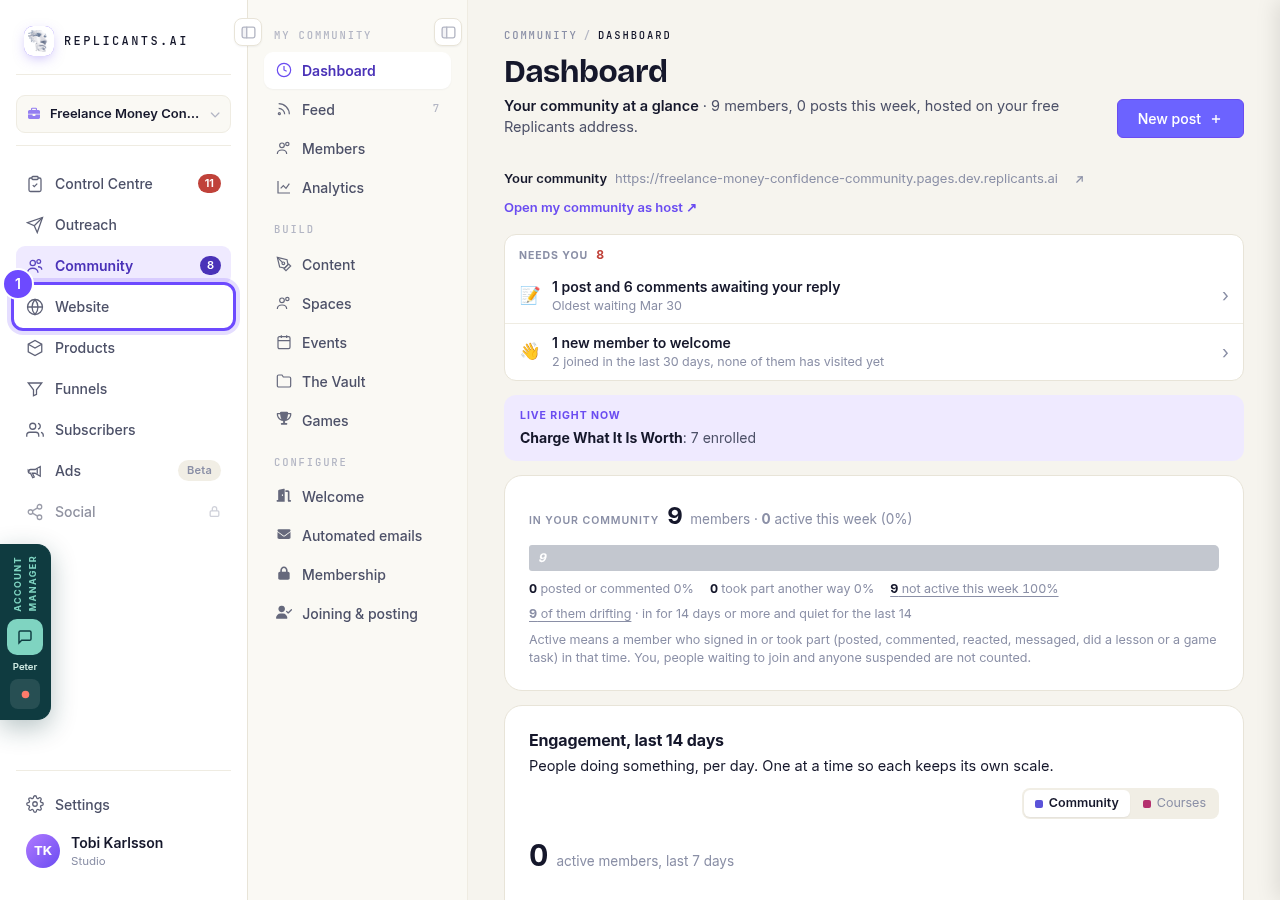Click the New post button
Viewport: 1280px width, 900px height.
[x=1180, y=118]
